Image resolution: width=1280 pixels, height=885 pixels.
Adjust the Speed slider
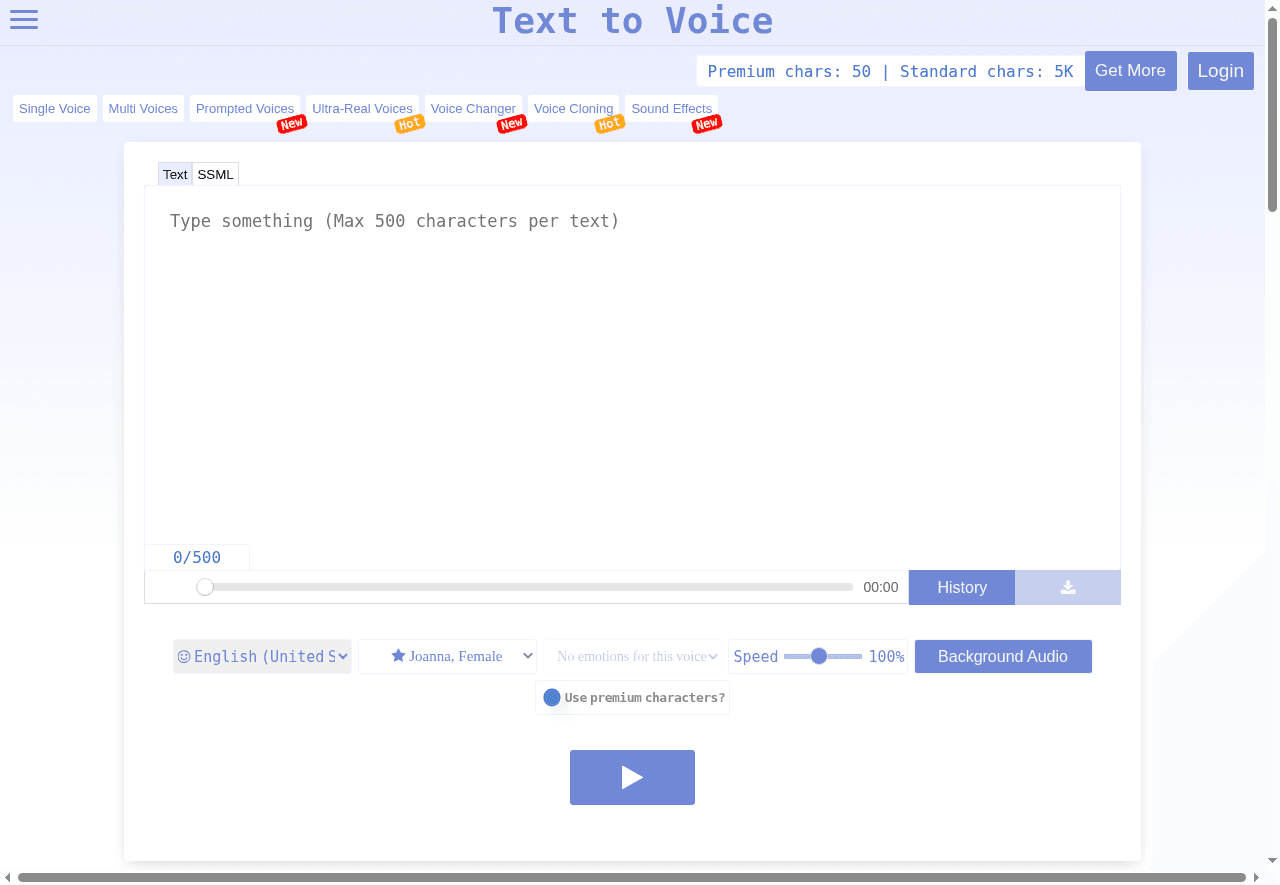pos(820,656)
